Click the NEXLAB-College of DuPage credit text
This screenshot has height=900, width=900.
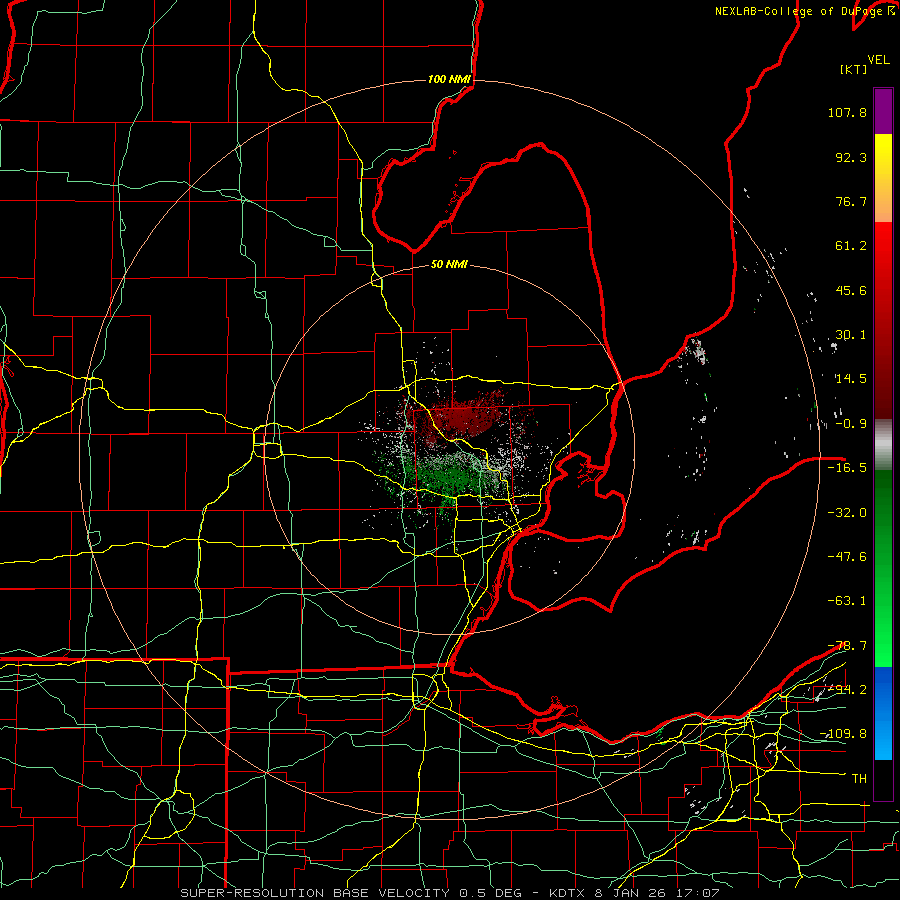[x=805, y=11]
